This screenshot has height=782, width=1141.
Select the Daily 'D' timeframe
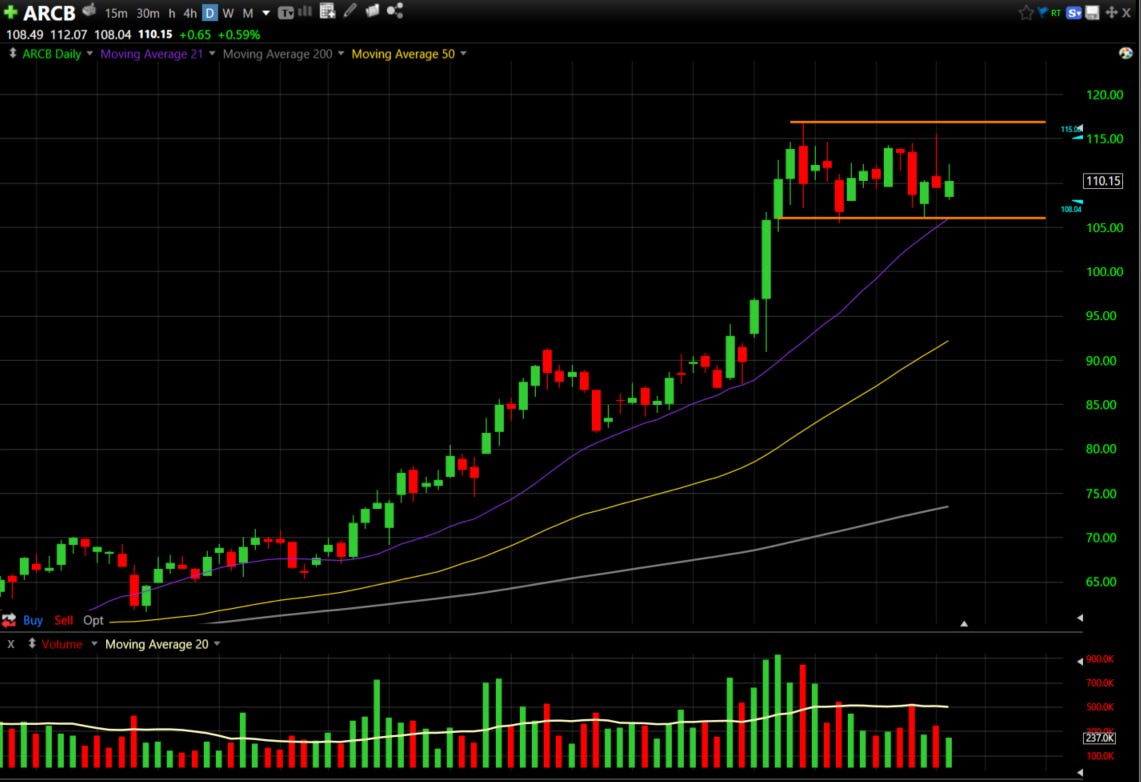pos(210,13)
